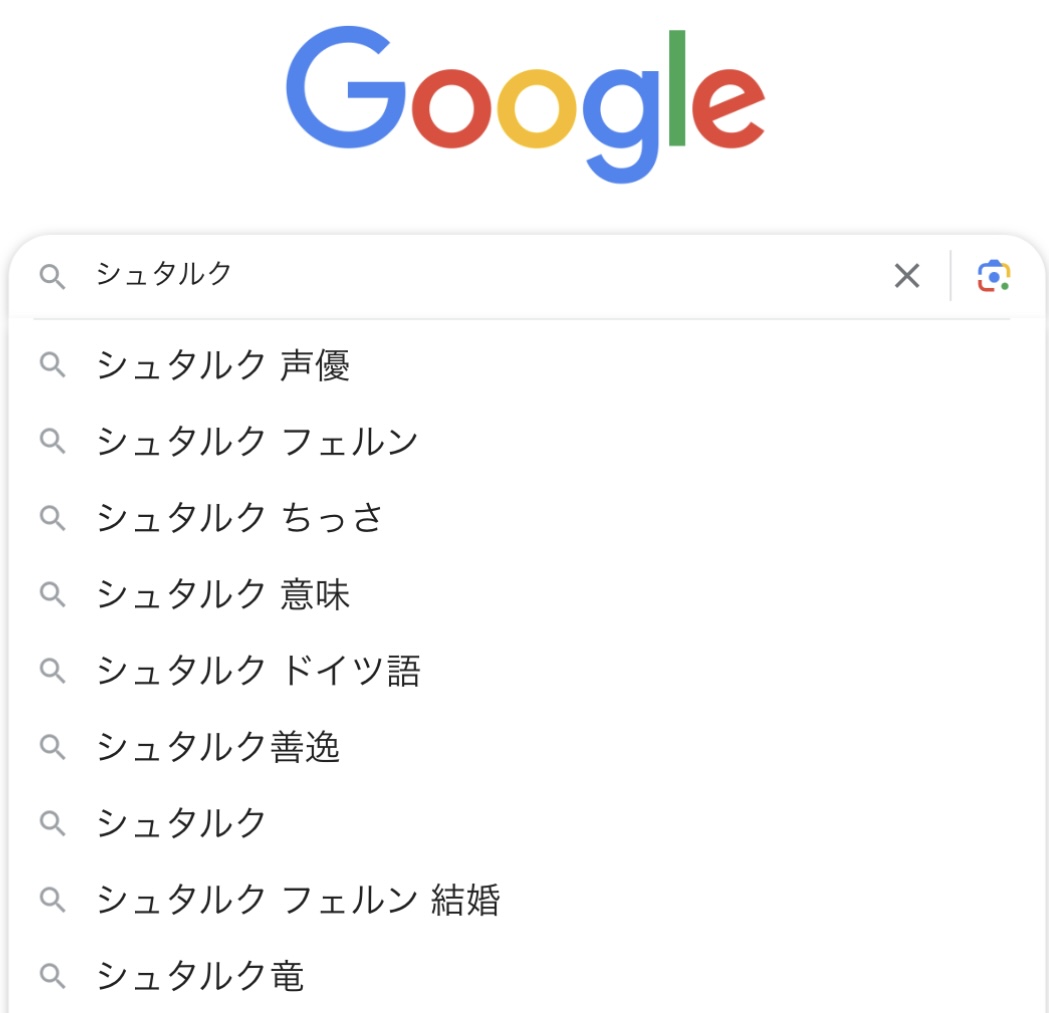Select suggestion シュタルク フェルン
The image size is (1049, 1013).
257,441
